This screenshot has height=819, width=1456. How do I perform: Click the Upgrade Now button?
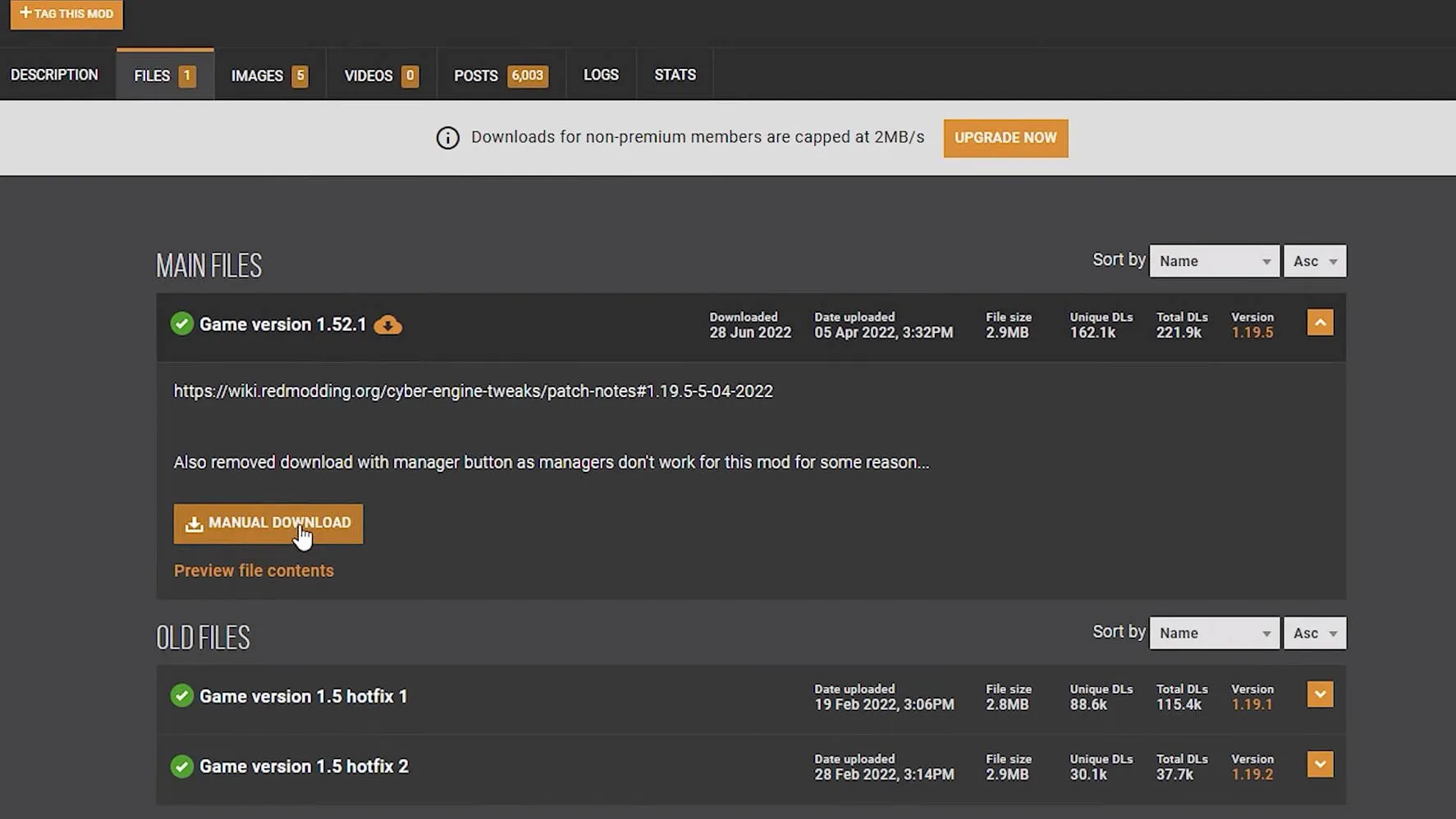point(1005,138)
